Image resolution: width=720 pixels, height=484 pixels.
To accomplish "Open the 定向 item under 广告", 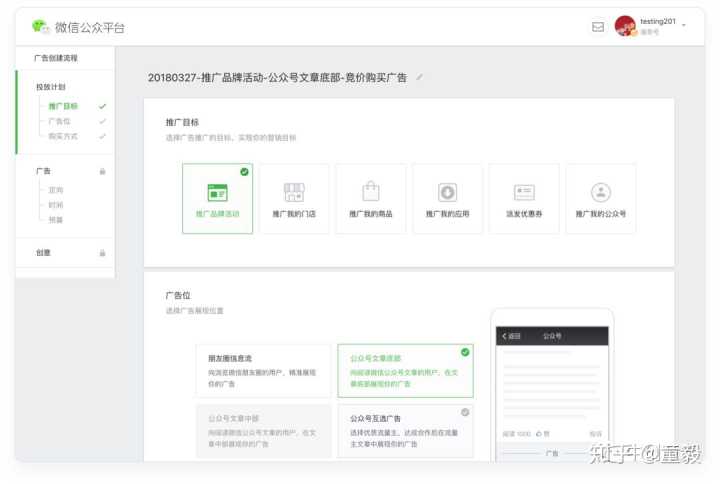I will pyautogui.click(x=56, y=190).
